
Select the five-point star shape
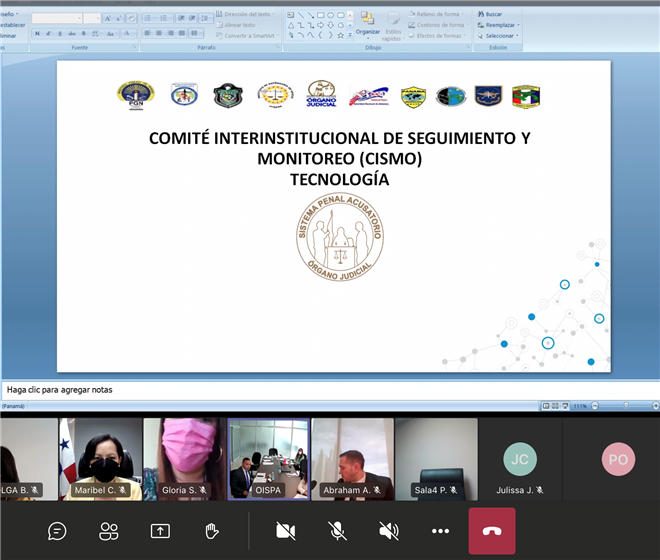click(341, 35)
